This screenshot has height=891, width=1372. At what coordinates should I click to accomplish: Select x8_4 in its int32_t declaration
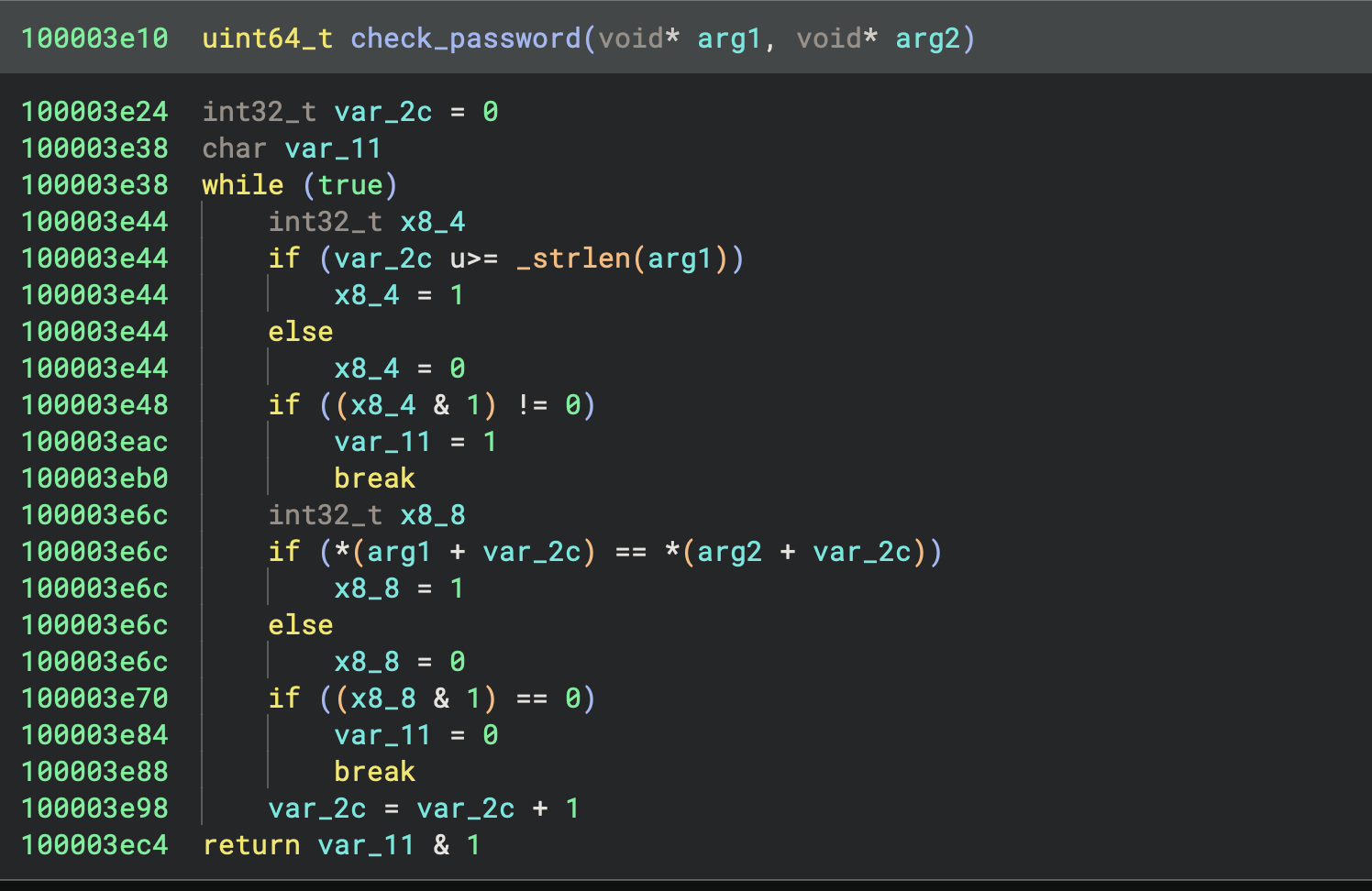pyautogui.click(x=432, y=222)
